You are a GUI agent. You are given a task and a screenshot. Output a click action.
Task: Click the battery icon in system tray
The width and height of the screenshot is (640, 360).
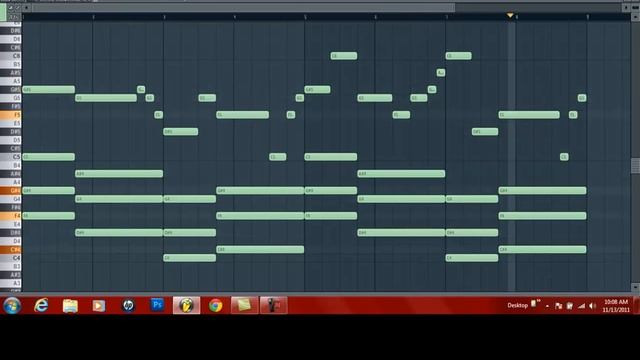pos(570,306)
